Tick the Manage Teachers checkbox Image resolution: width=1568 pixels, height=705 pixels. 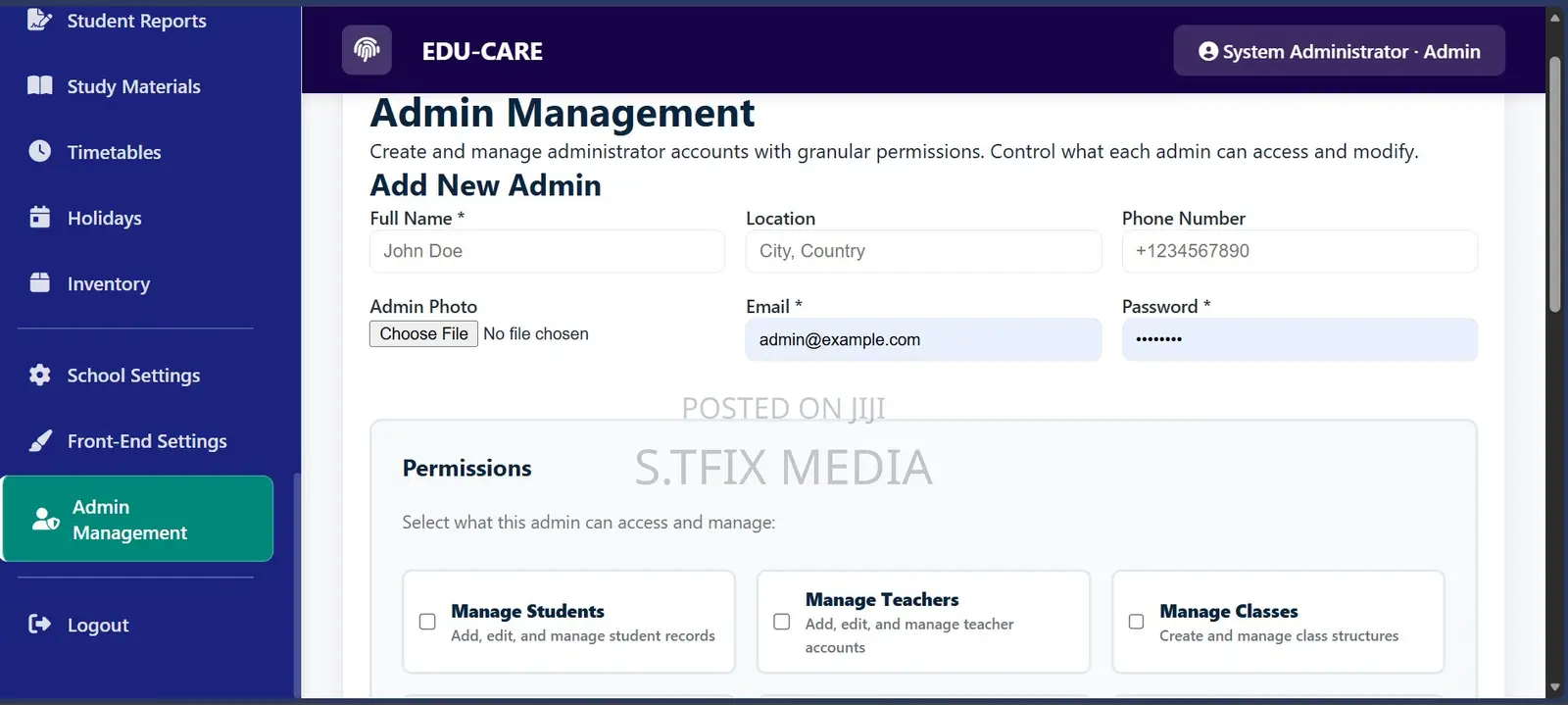pyautogui.click(x=782, y=622)
